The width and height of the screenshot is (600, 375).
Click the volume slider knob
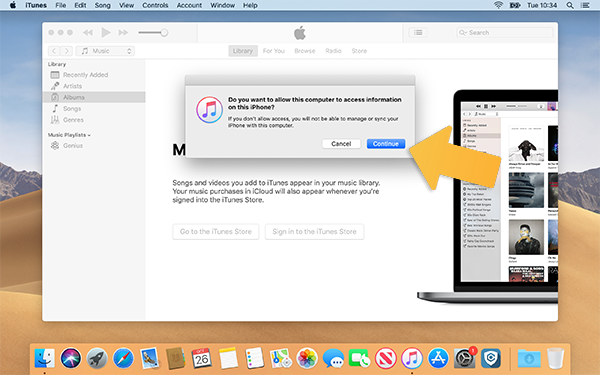[x=164, y=33]
